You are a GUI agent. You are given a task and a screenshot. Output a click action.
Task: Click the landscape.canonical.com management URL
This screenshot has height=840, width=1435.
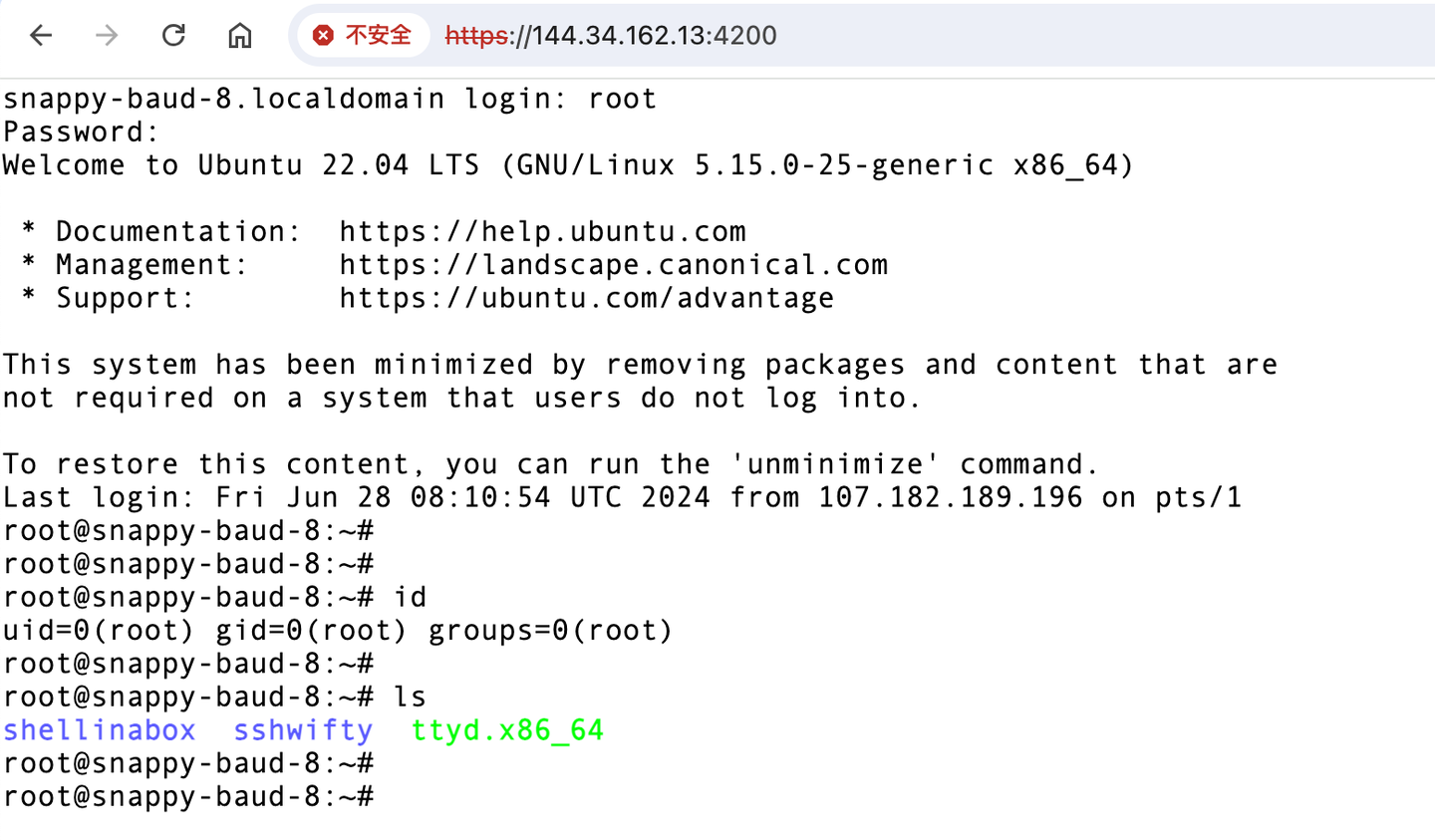[613, 265]
